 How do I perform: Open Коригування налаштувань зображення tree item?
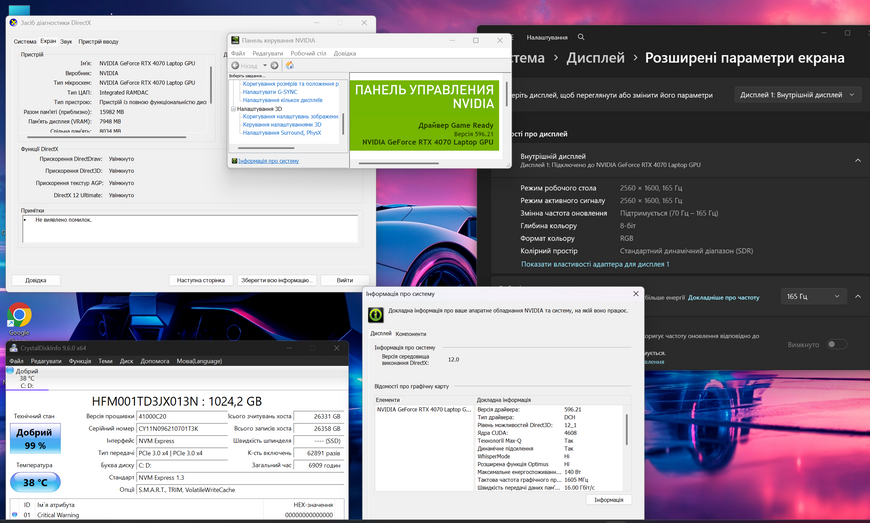290,116
